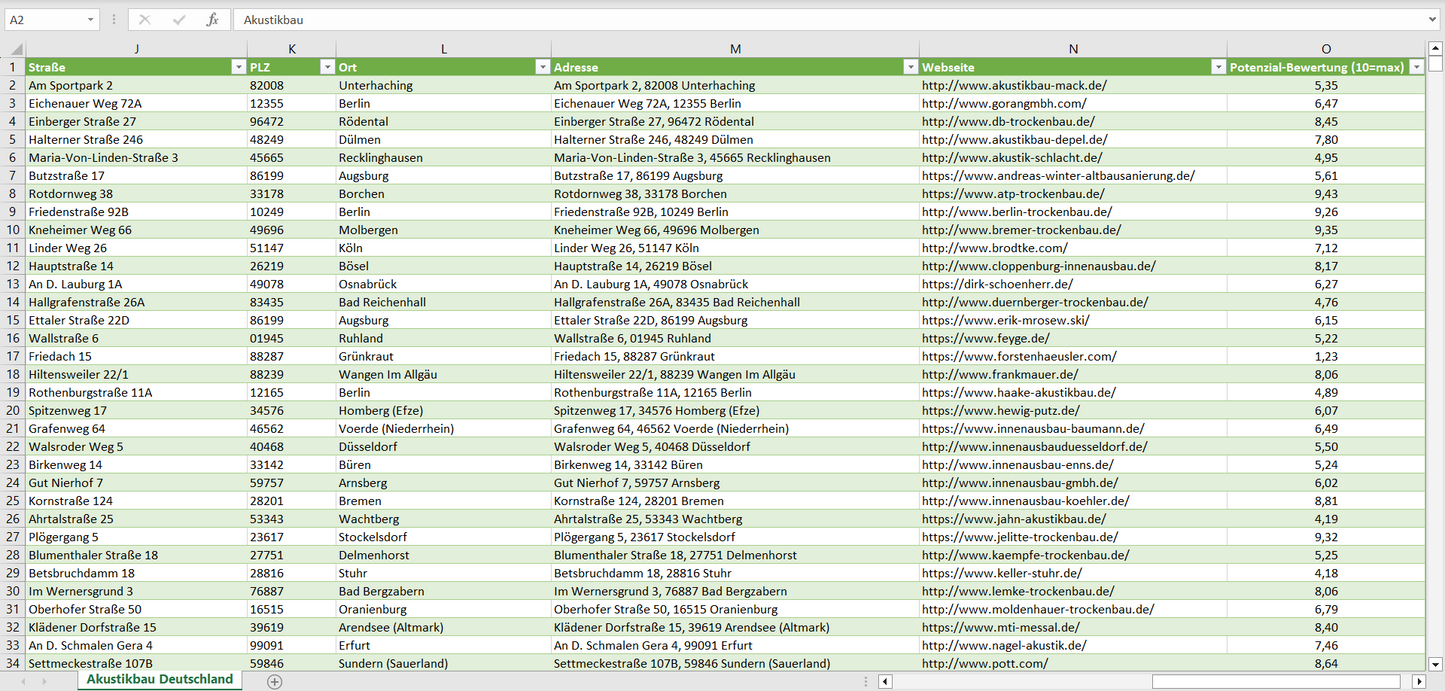Click the horizontal scrollbar right arrow
Viewport: 1445px width, 691px height.
coord(1418,681)
